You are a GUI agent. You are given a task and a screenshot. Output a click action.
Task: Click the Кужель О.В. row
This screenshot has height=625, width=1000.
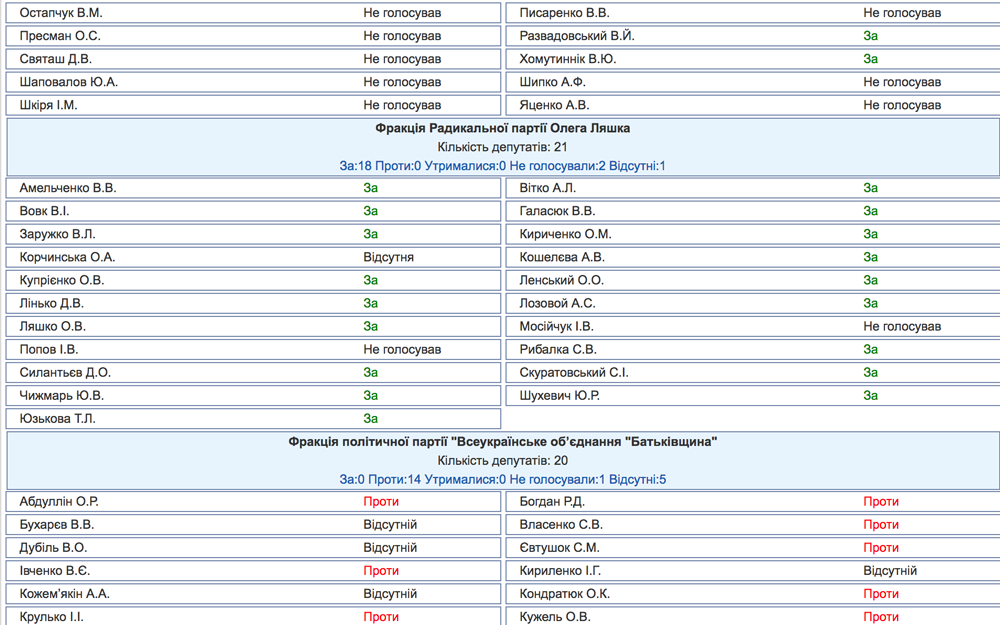pos(753,617)
